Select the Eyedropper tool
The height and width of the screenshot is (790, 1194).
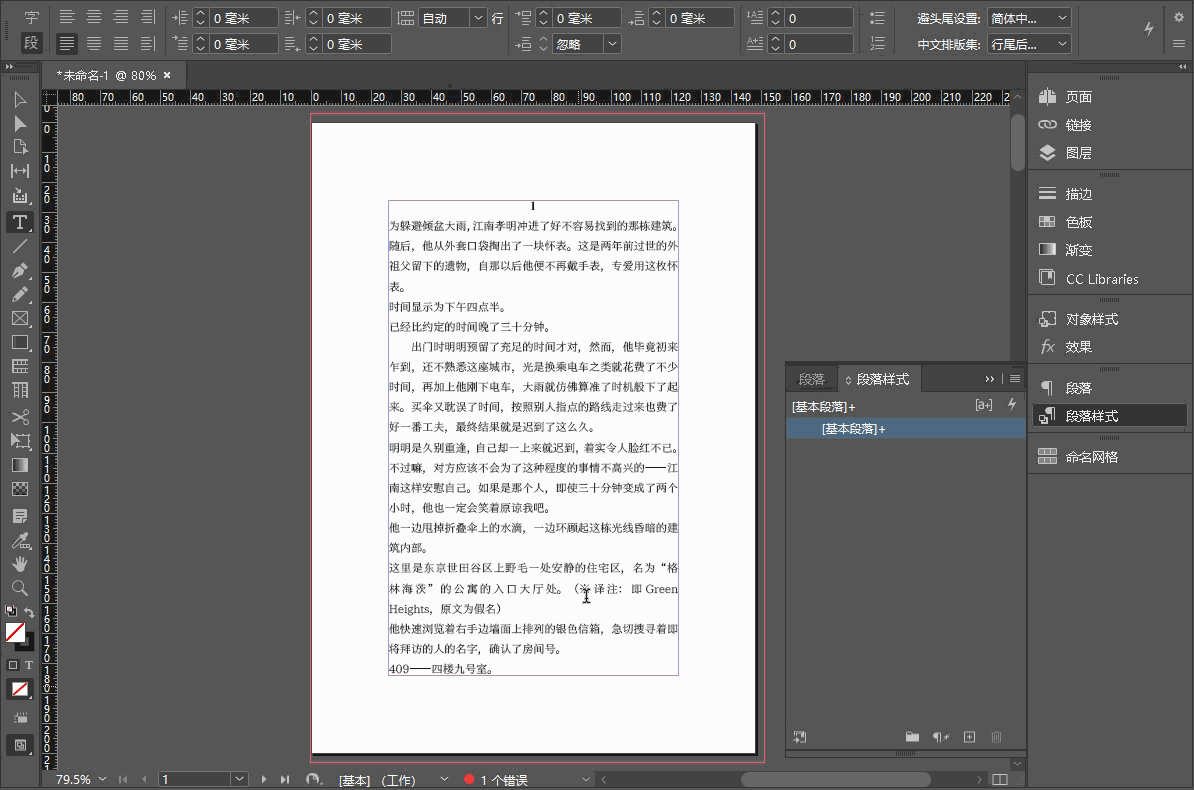pyautogui.click(x=20, y=540)
